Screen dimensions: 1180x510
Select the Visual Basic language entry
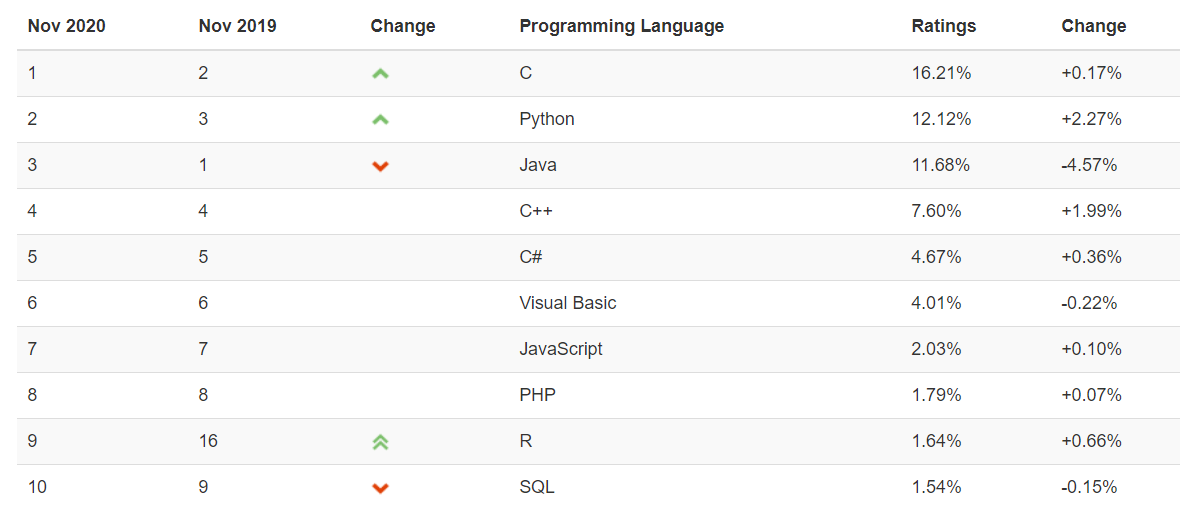567,303
